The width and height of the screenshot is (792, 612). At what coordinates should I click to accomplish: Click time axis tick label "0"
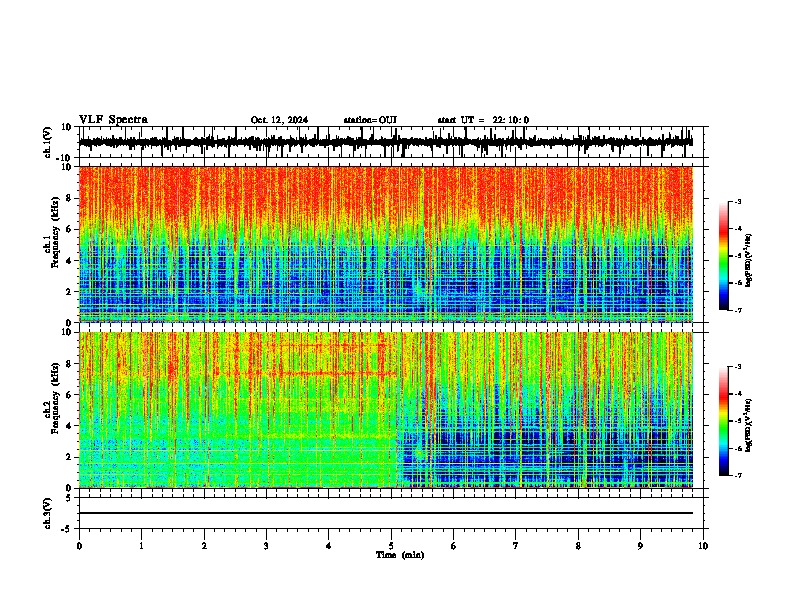79,546
